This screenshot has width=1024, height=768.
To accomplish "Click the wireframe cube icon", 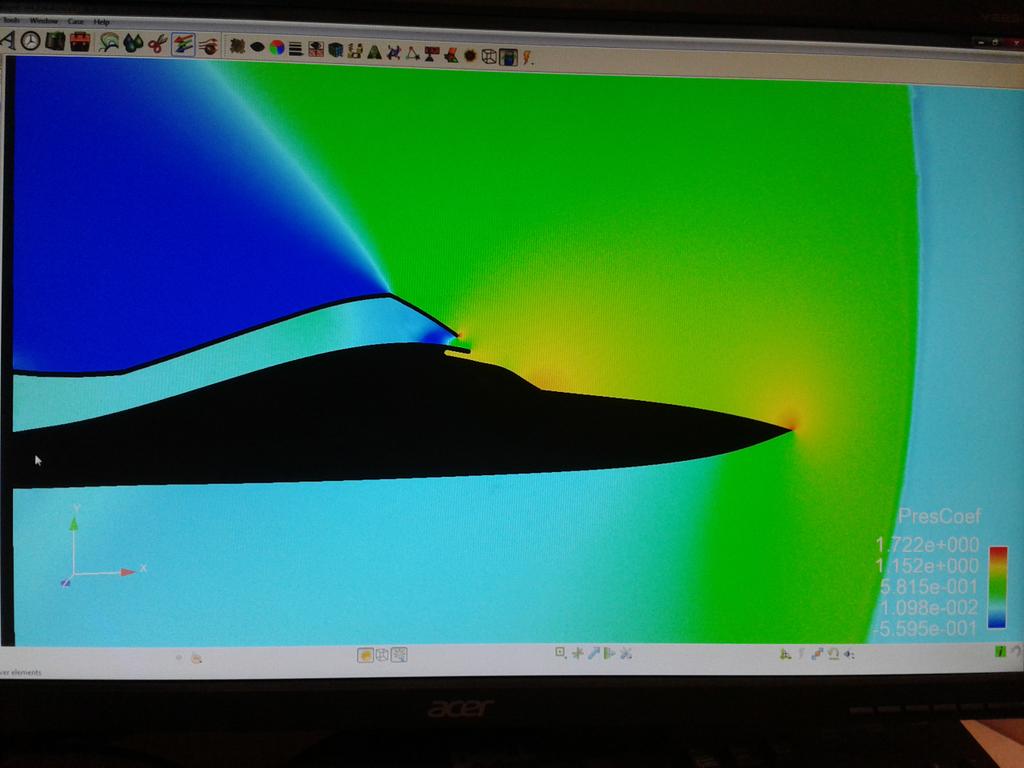I will click(488, 56).
